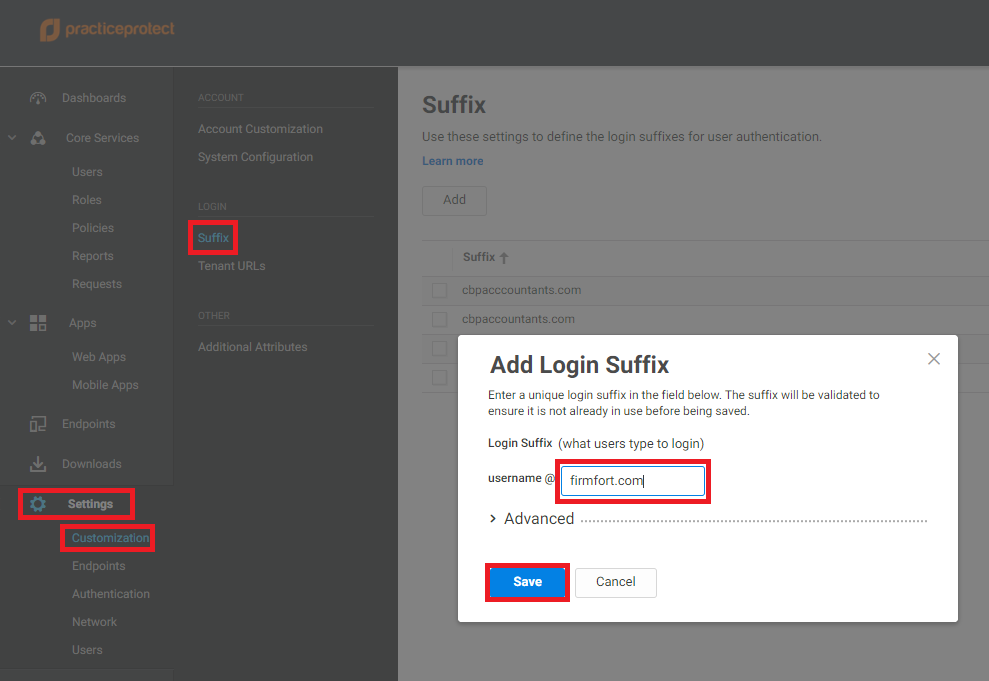Click the Core Services icon
This screenshot has height=681, width=989.
click(38, 138)
